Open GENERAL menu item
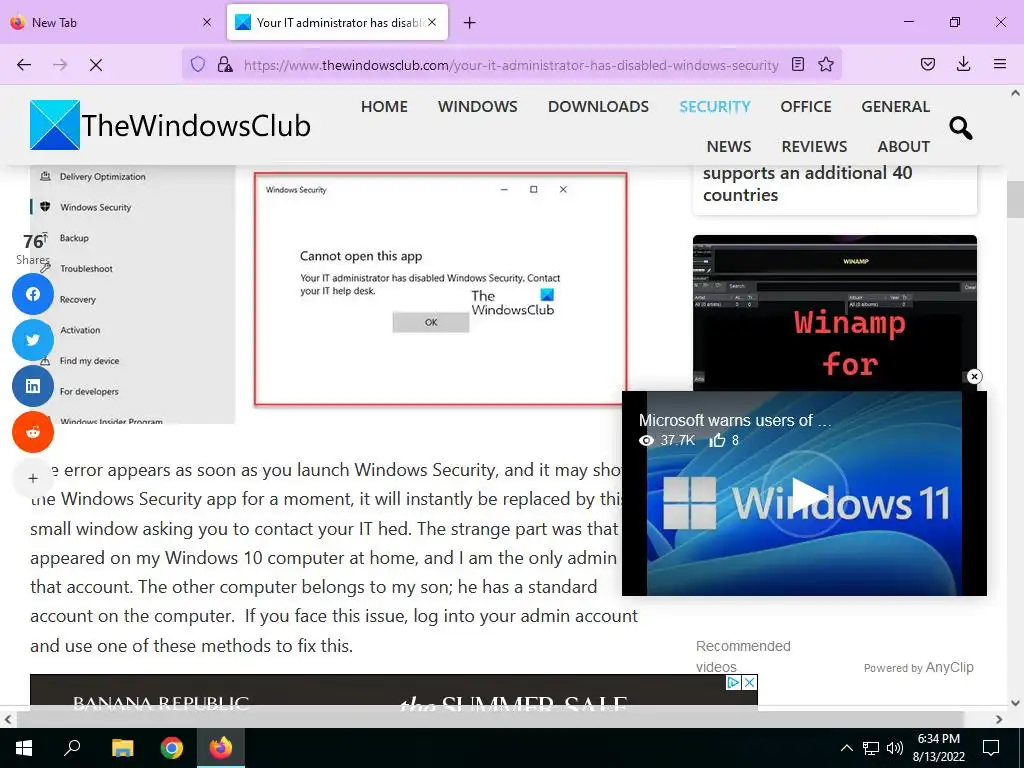 [895, 106]
